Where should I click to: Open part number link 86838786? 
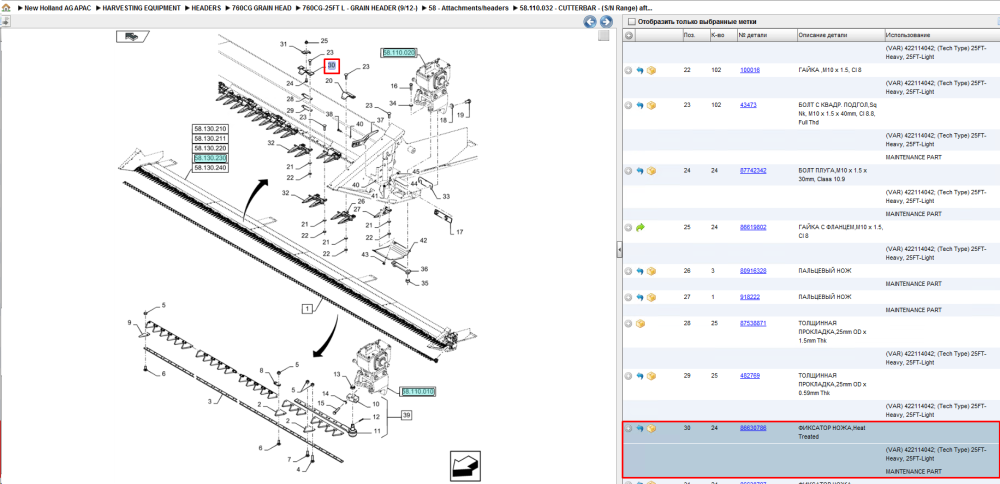753,429
